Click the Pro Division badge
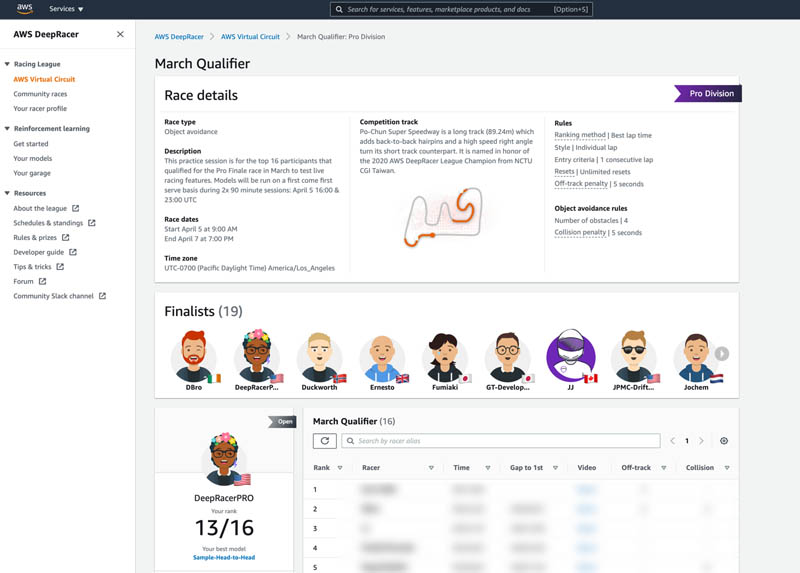800x573 pixels. [708, 93]
